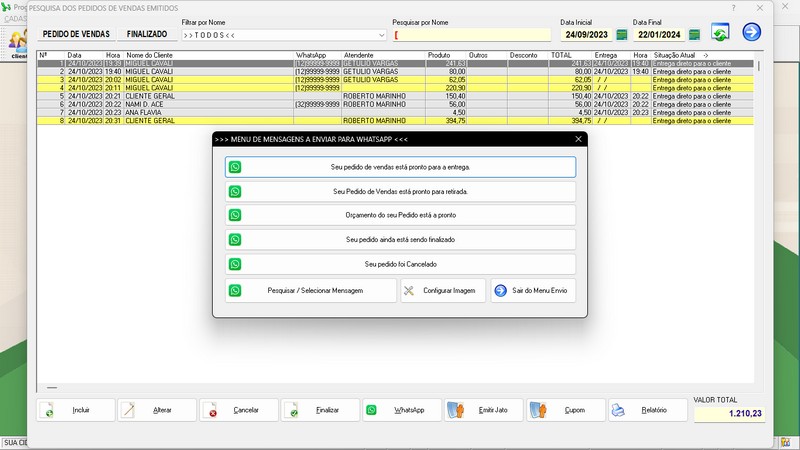The height and width of the screenshot is (450, 800).
Task: Select order row 4 at 20:11
Action: pyautogui.click(x=395, y=88)
